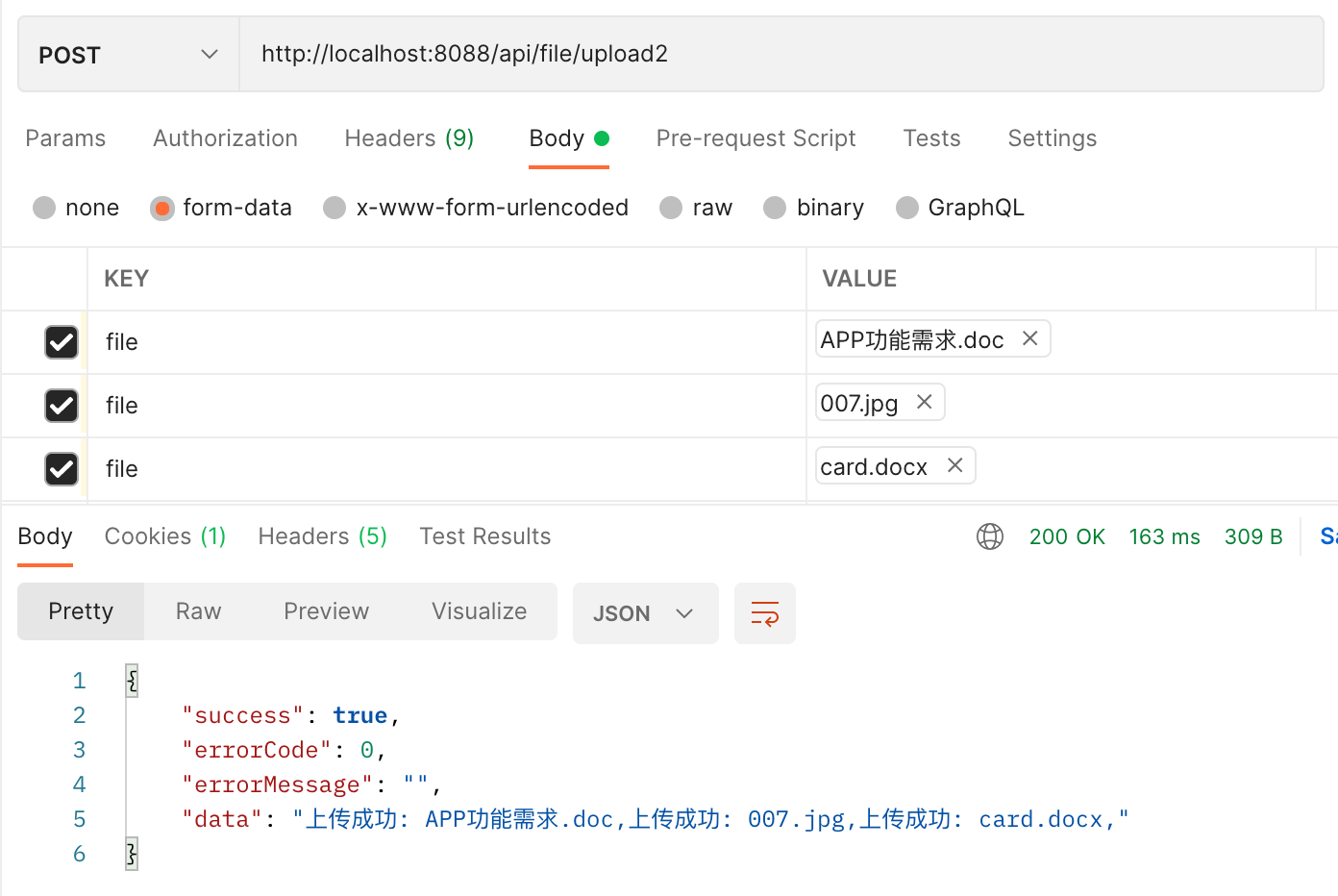Open the Pre-request Script tab
Viewport: 1338px width, 896px height.
click(756, 138)
